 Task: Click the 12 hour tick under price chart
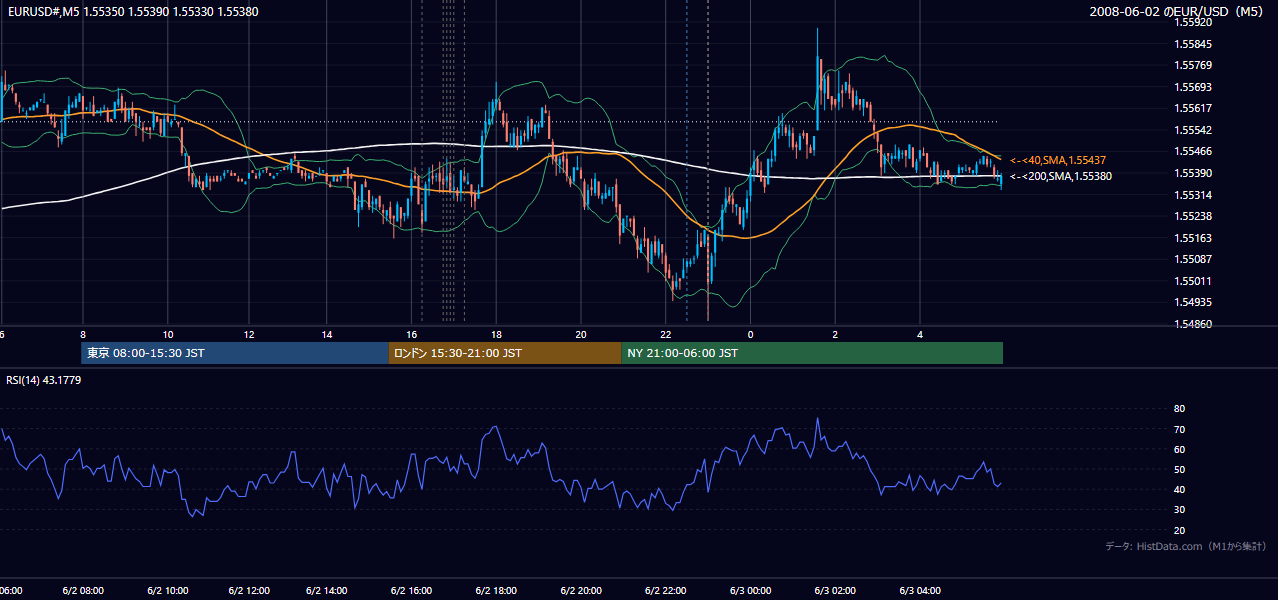(x=248, y=334)
